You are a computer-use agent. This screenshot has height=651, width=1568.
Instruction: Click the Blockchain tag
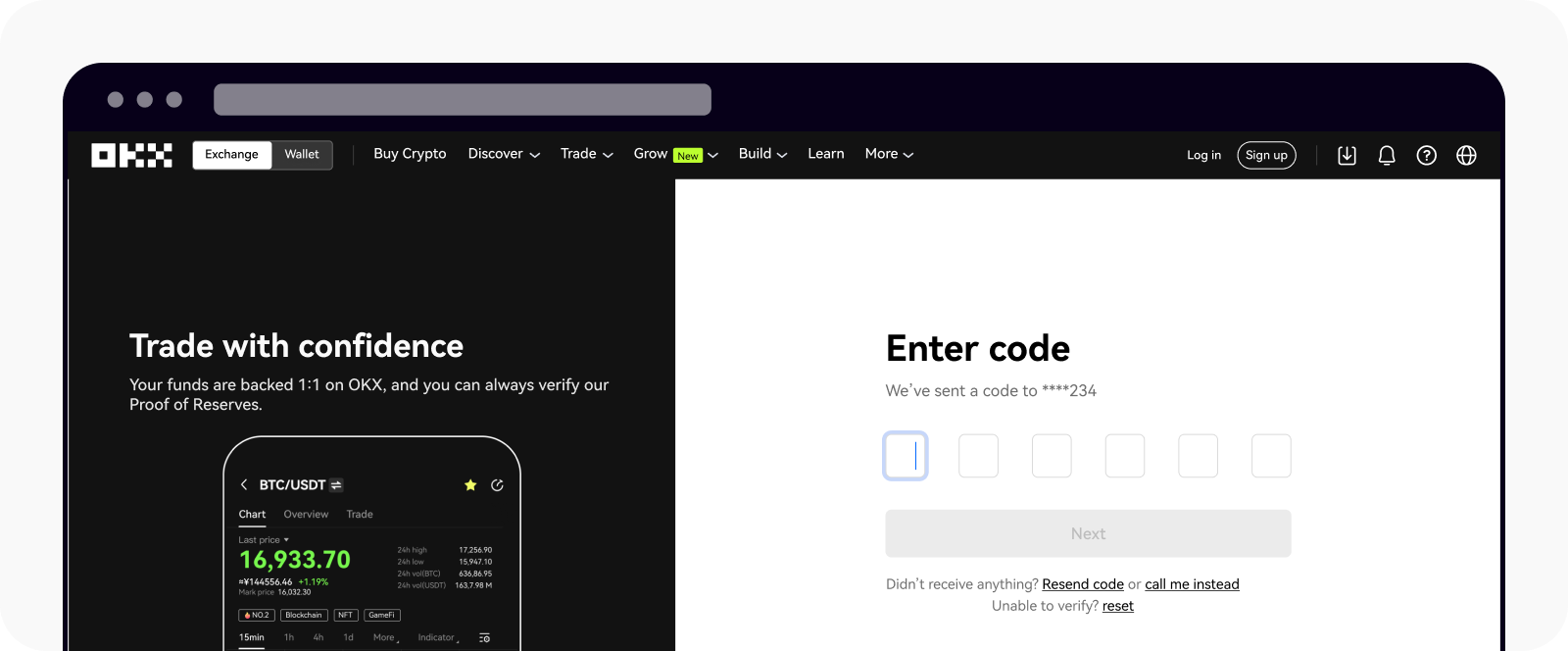click(304, 615)
